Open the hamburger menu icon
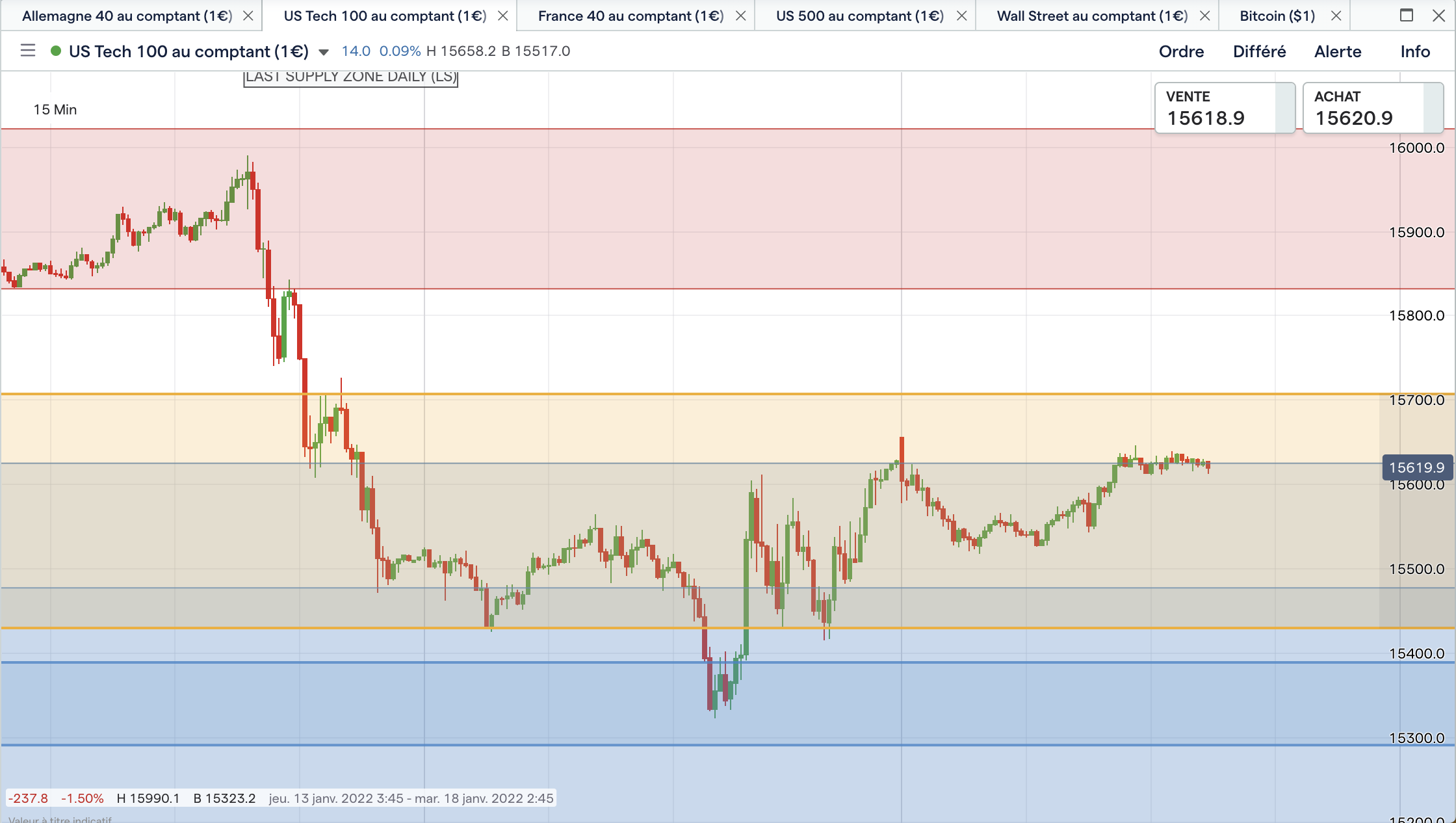 tap(27, 51)
